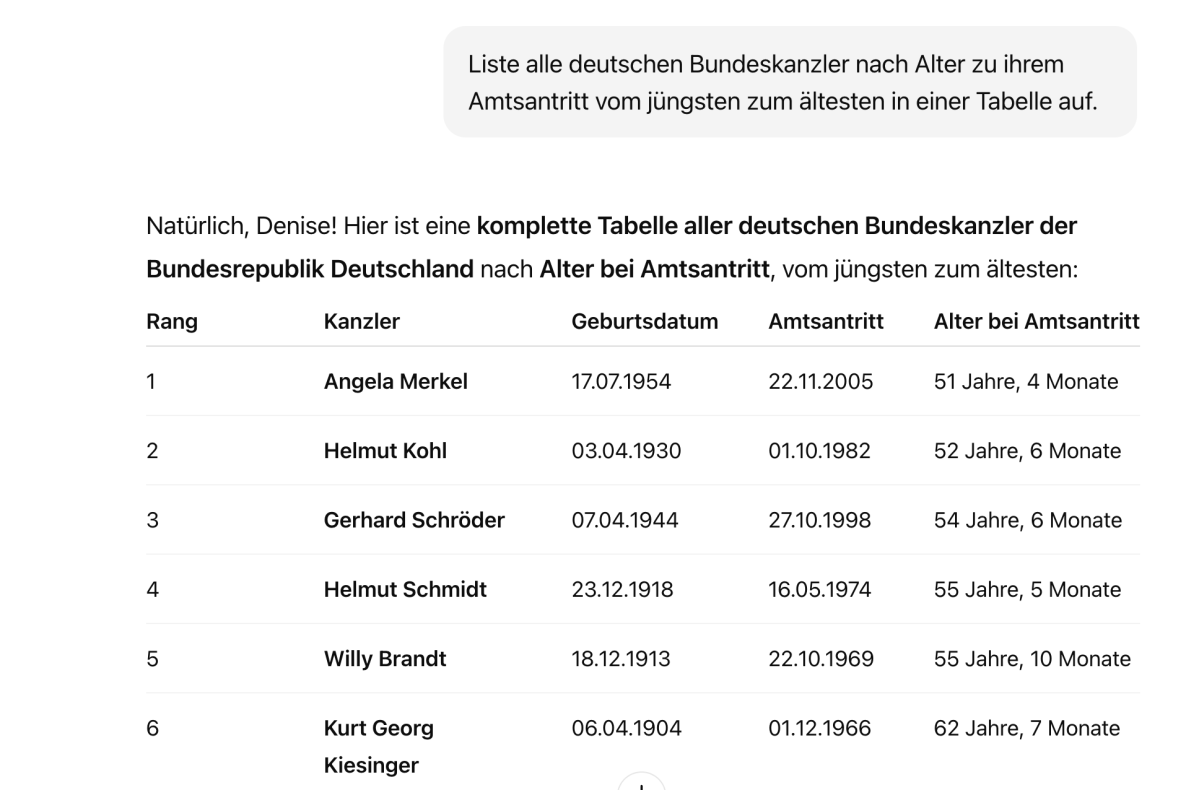Select the Angela Merkel name cell
The height and width of the screenshot is (790, 1199).
click(395, 382)
